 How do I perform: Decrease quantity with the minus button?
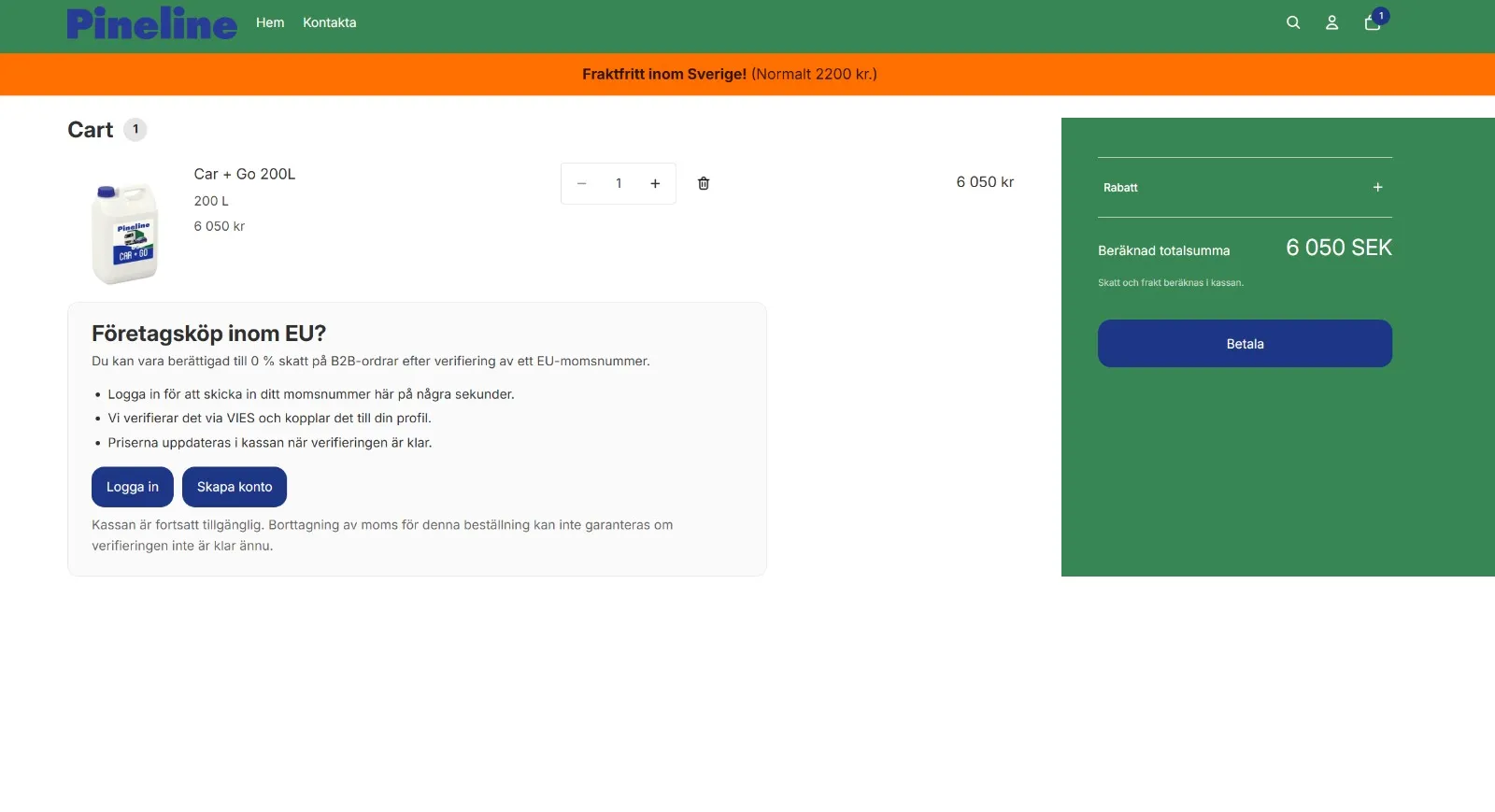click(581, 184)
